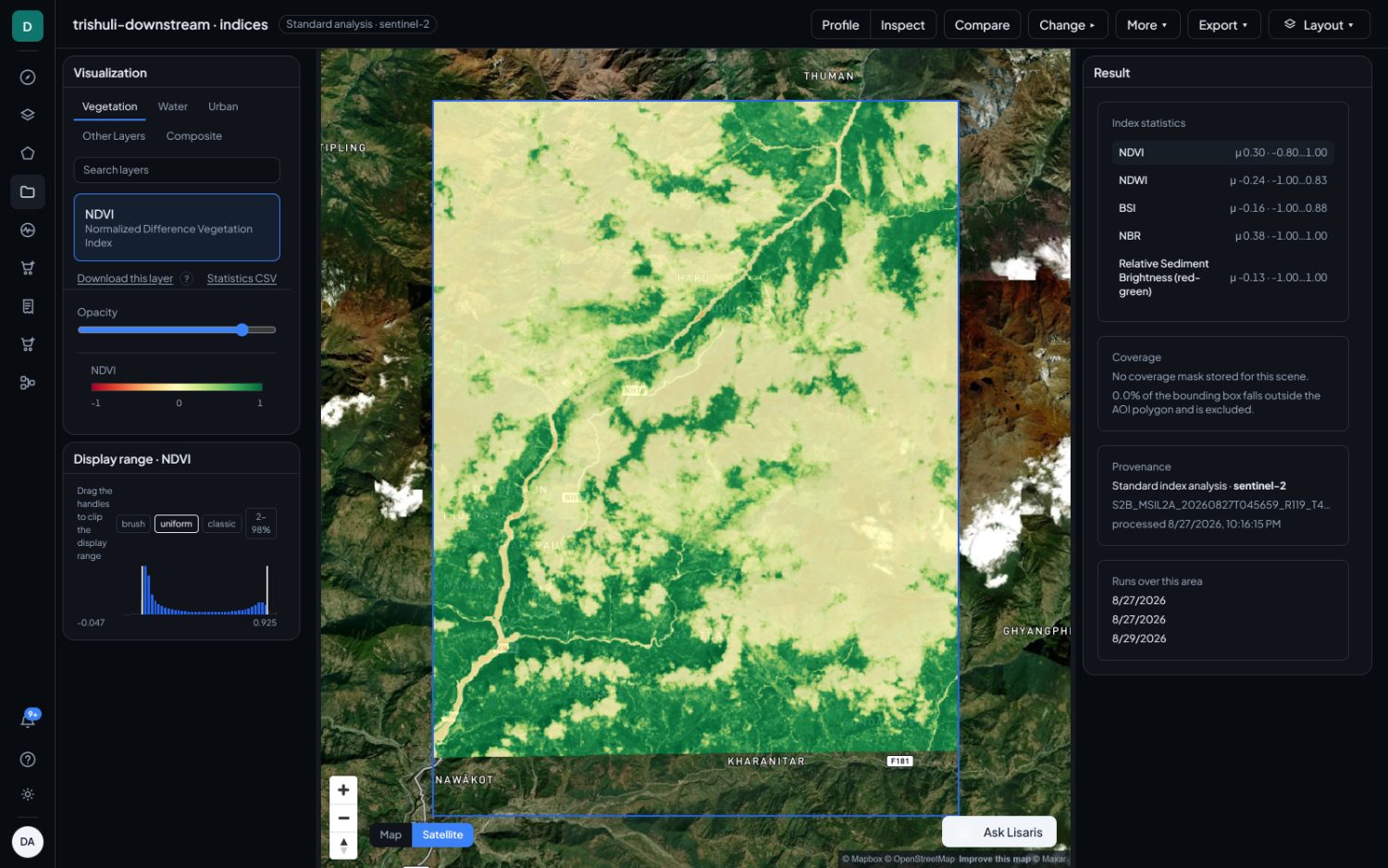Choose the uniform stretch mode
Image resolution: width=1388 pixels, height=868 pixels.
pos(176,524)
